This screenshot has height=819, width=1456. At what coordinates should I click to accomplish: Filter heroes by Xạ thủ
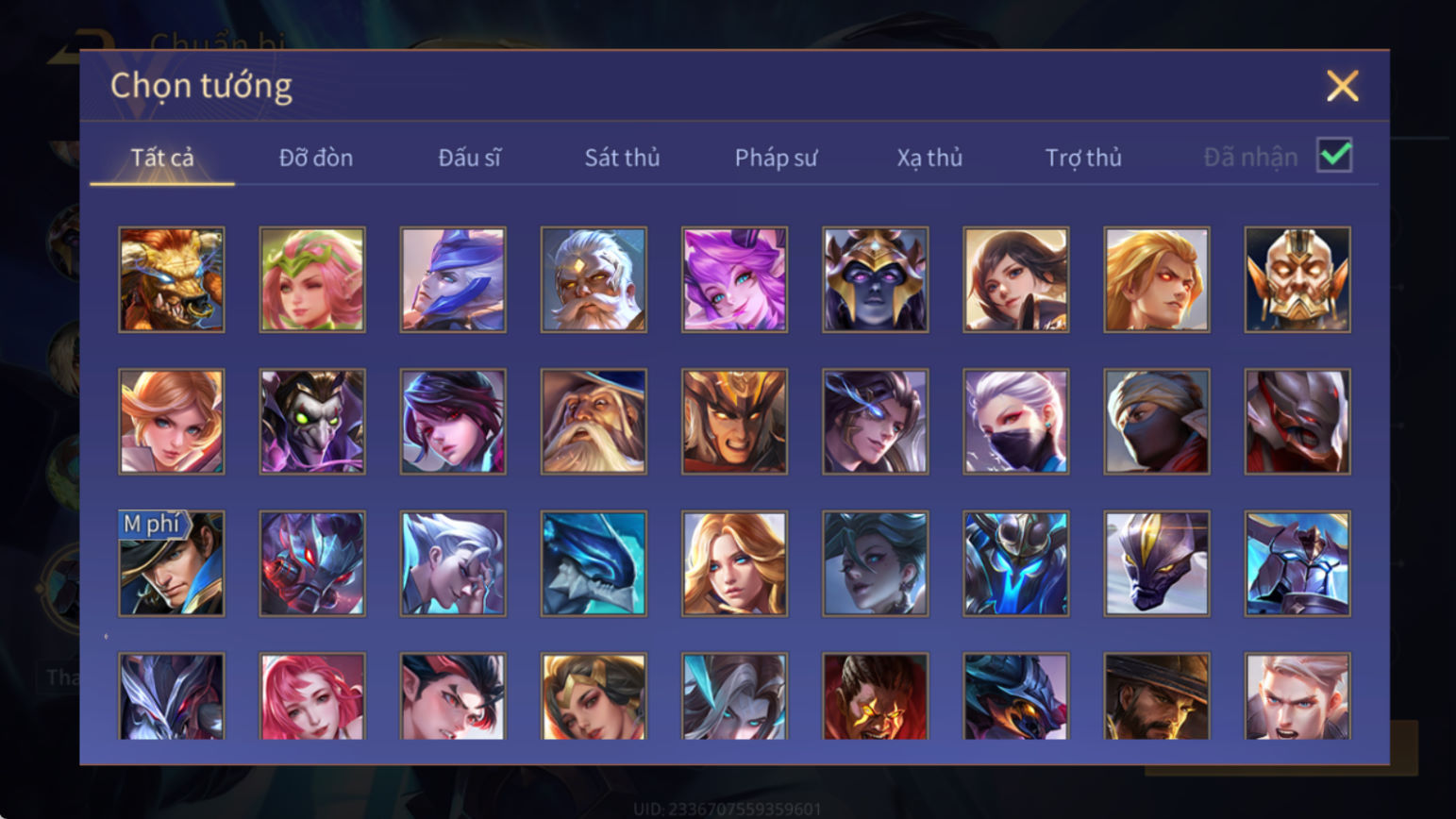(x=929, y=158)
